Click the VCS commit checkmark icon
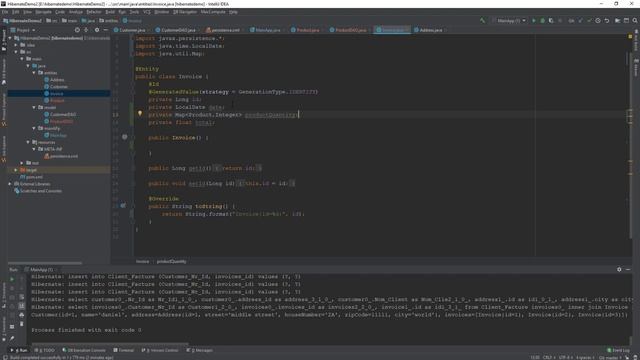Image resolution: width=640 pixels, height=360 pixels. pos(589,20)
